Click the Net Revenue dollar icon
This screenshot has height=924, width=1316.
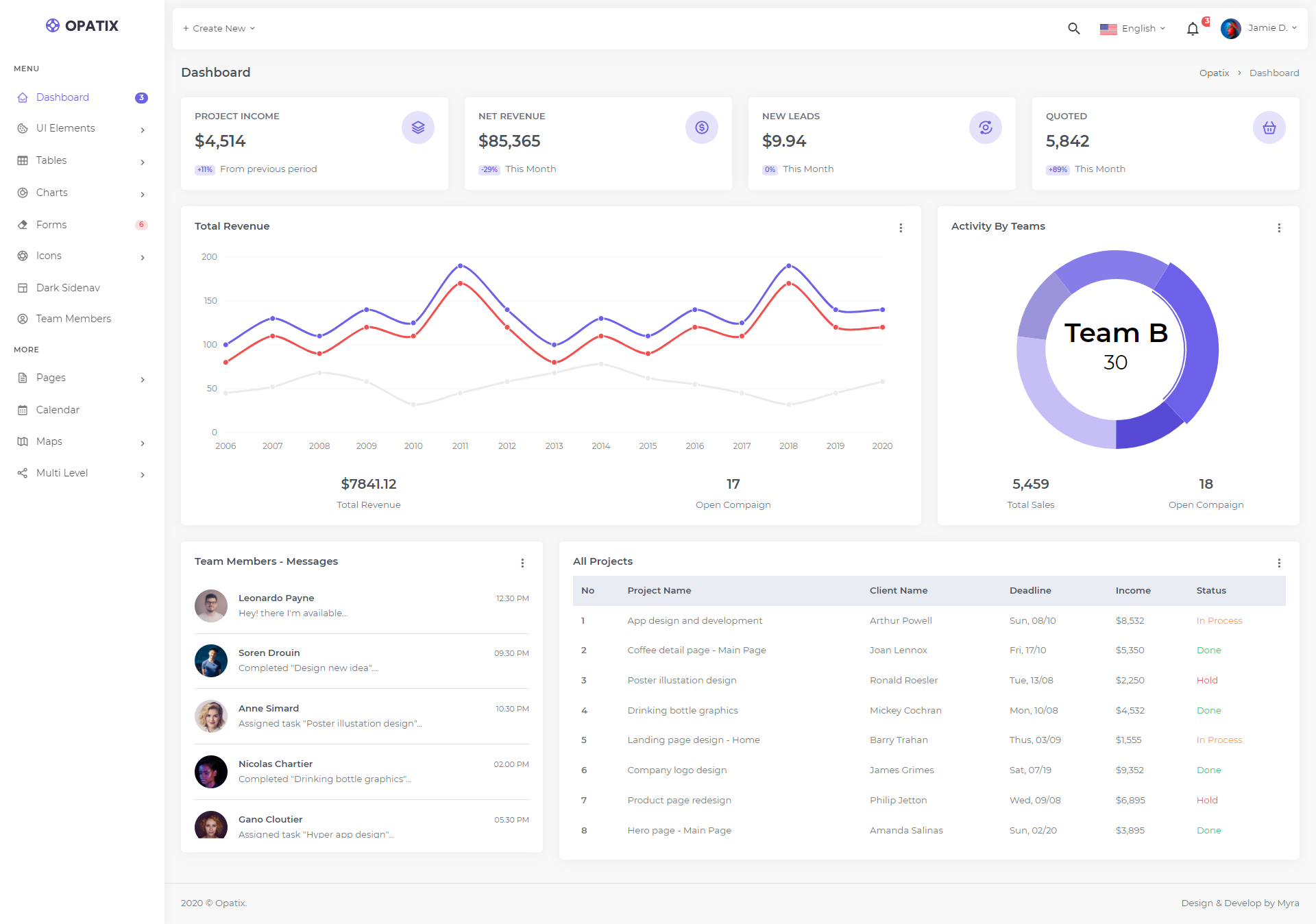pos(701,127)
